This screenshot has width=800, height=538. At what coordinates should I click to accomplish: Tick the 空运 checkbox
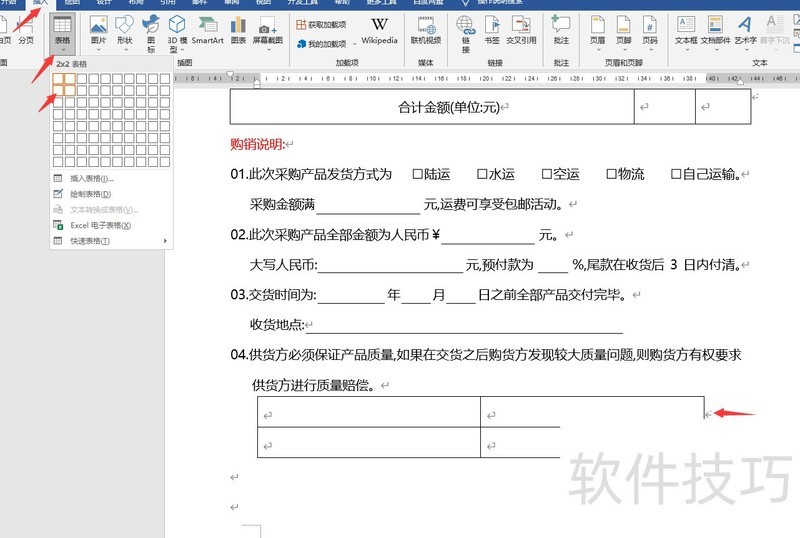pos(546,174)
